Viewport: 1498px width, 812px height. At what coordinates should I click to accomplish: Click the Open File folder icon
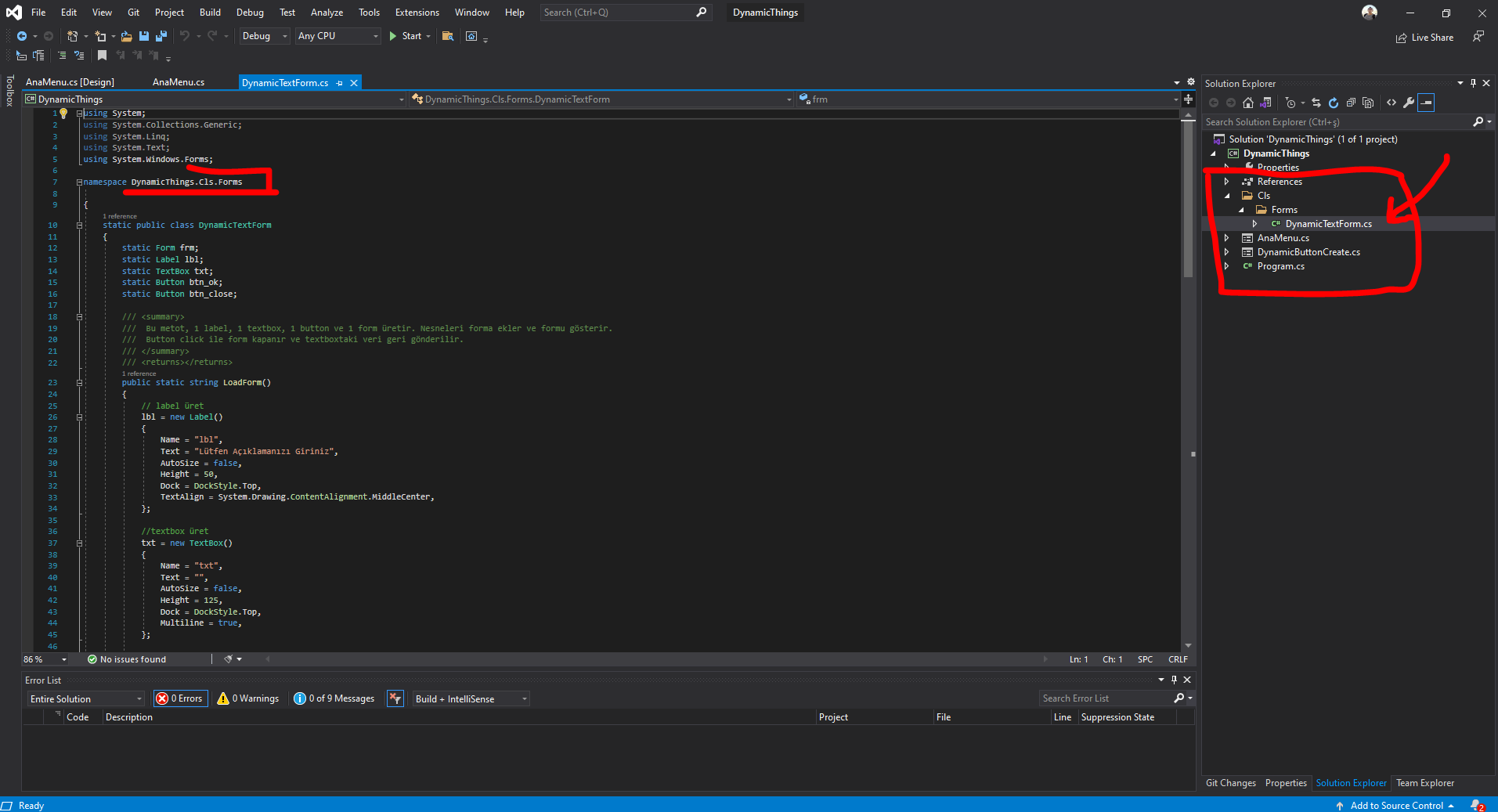[126, 36]
